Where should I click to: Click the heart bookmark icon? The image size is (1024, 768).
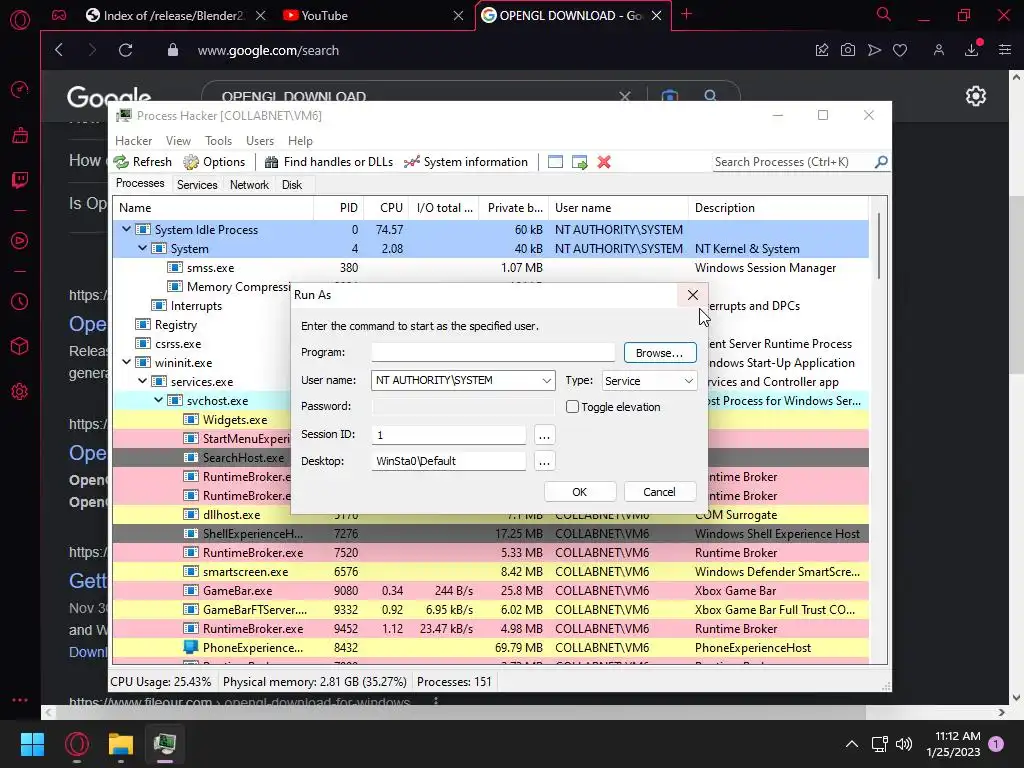[900, 50]
